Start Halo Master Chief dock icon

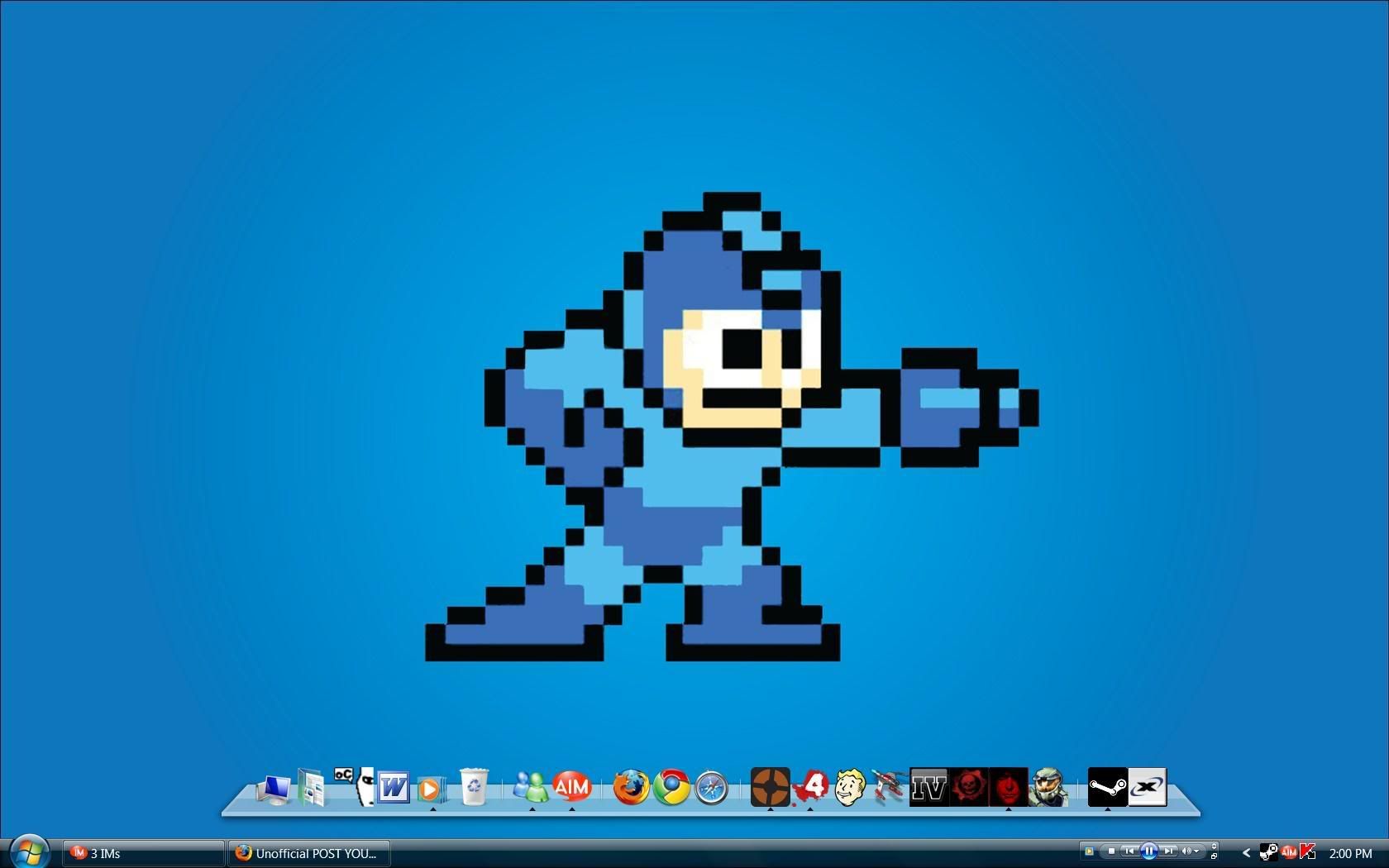point(1048,787)
